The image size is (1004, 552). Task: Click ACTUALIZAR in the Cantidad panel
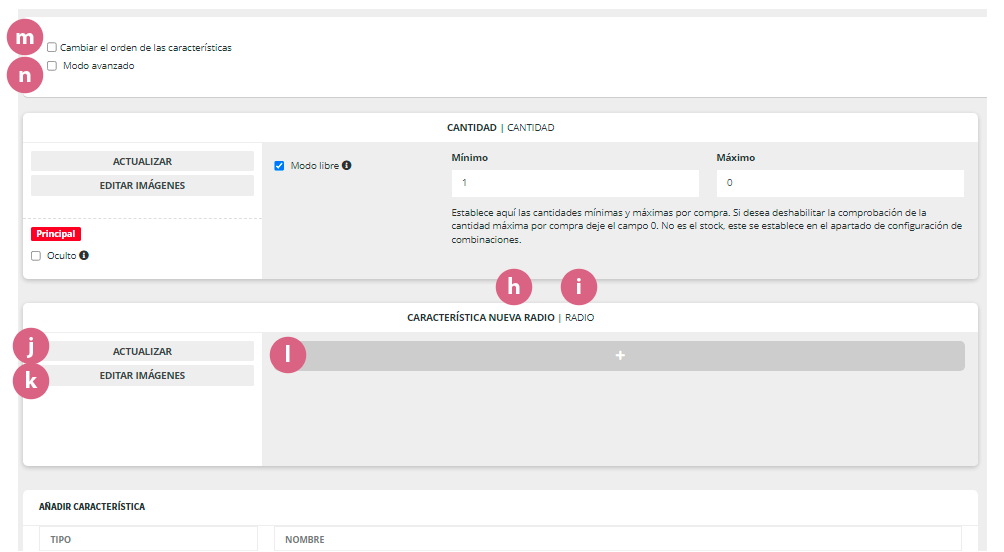pyautogui.click(x=142, y=161)
